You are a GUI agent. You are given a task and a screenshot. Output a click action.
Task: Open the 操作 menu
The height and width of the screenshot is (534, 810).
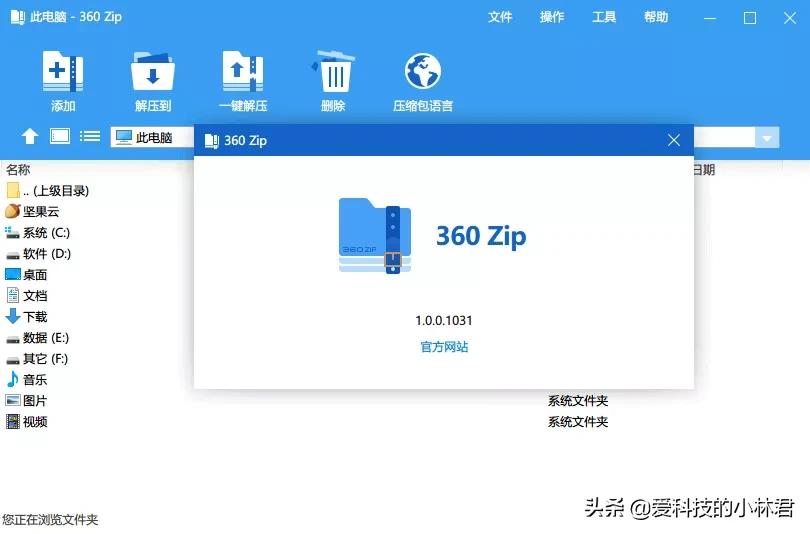(552, 17)
